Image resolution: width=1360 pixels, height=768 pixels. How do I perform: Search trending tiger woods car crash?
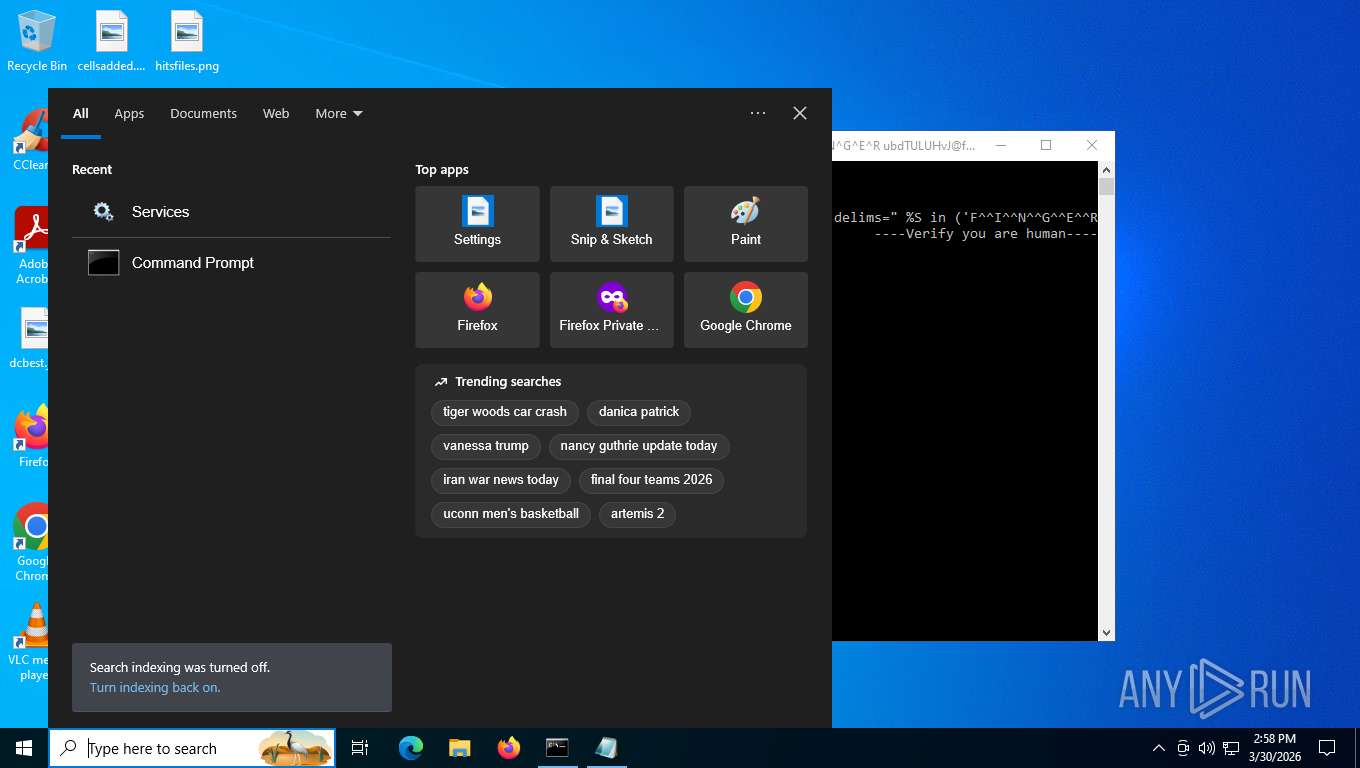[505, 412]
